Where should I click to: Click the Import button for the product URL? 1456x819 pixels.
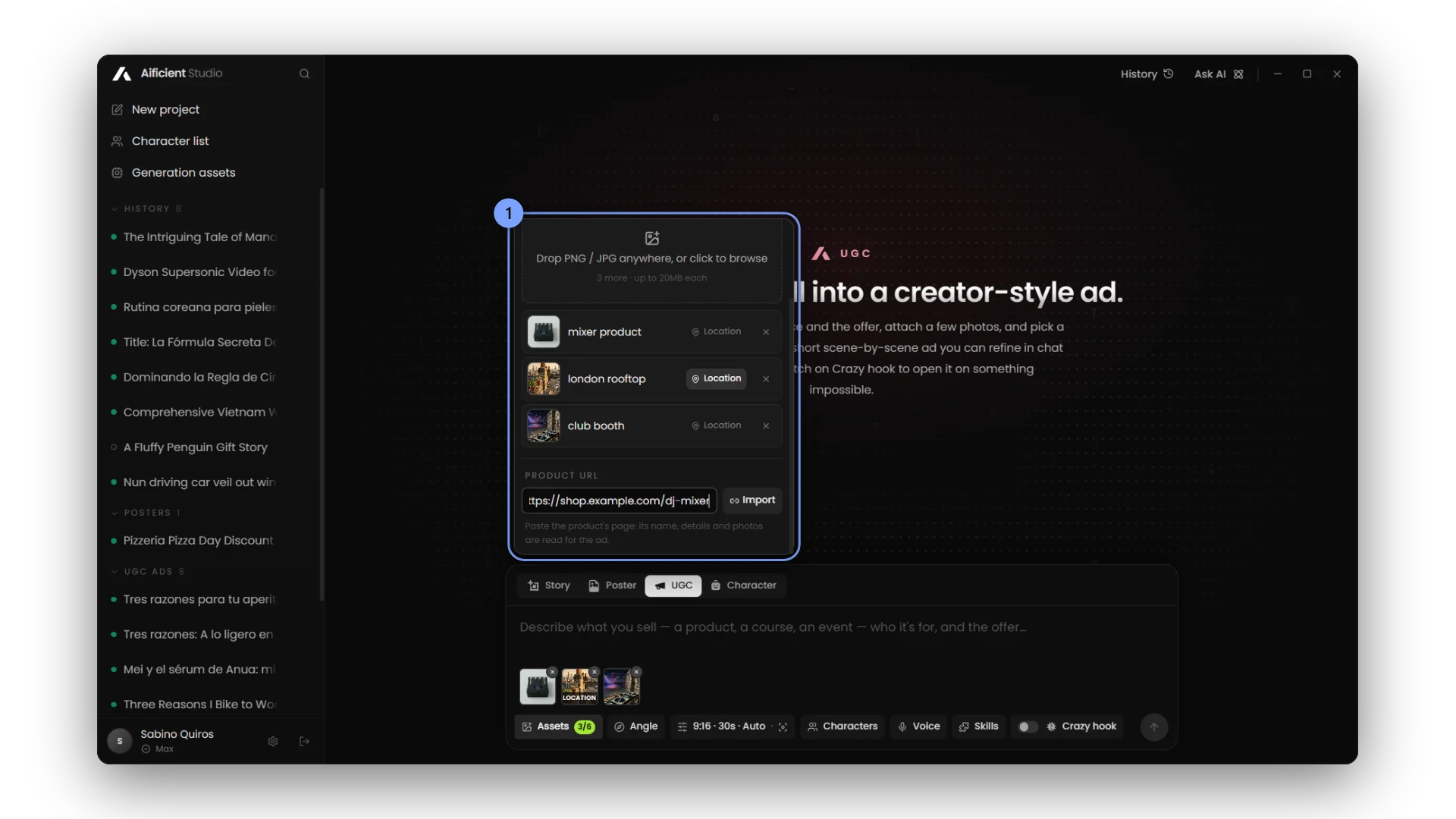point(752,500)
